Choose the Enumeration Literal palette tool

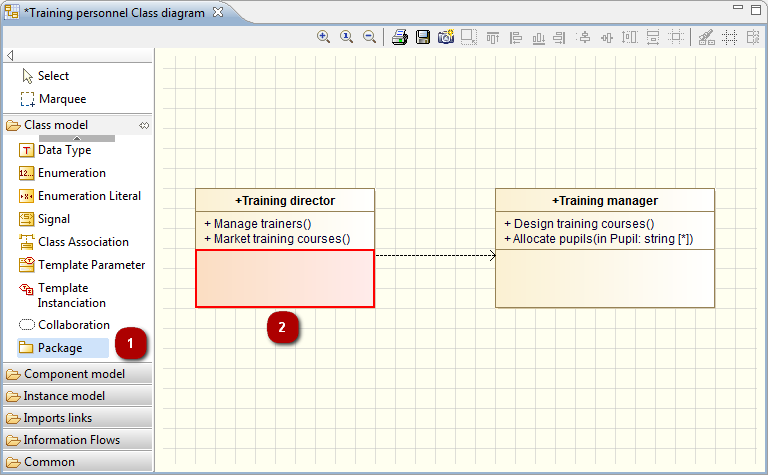click(x=89, y=196)
